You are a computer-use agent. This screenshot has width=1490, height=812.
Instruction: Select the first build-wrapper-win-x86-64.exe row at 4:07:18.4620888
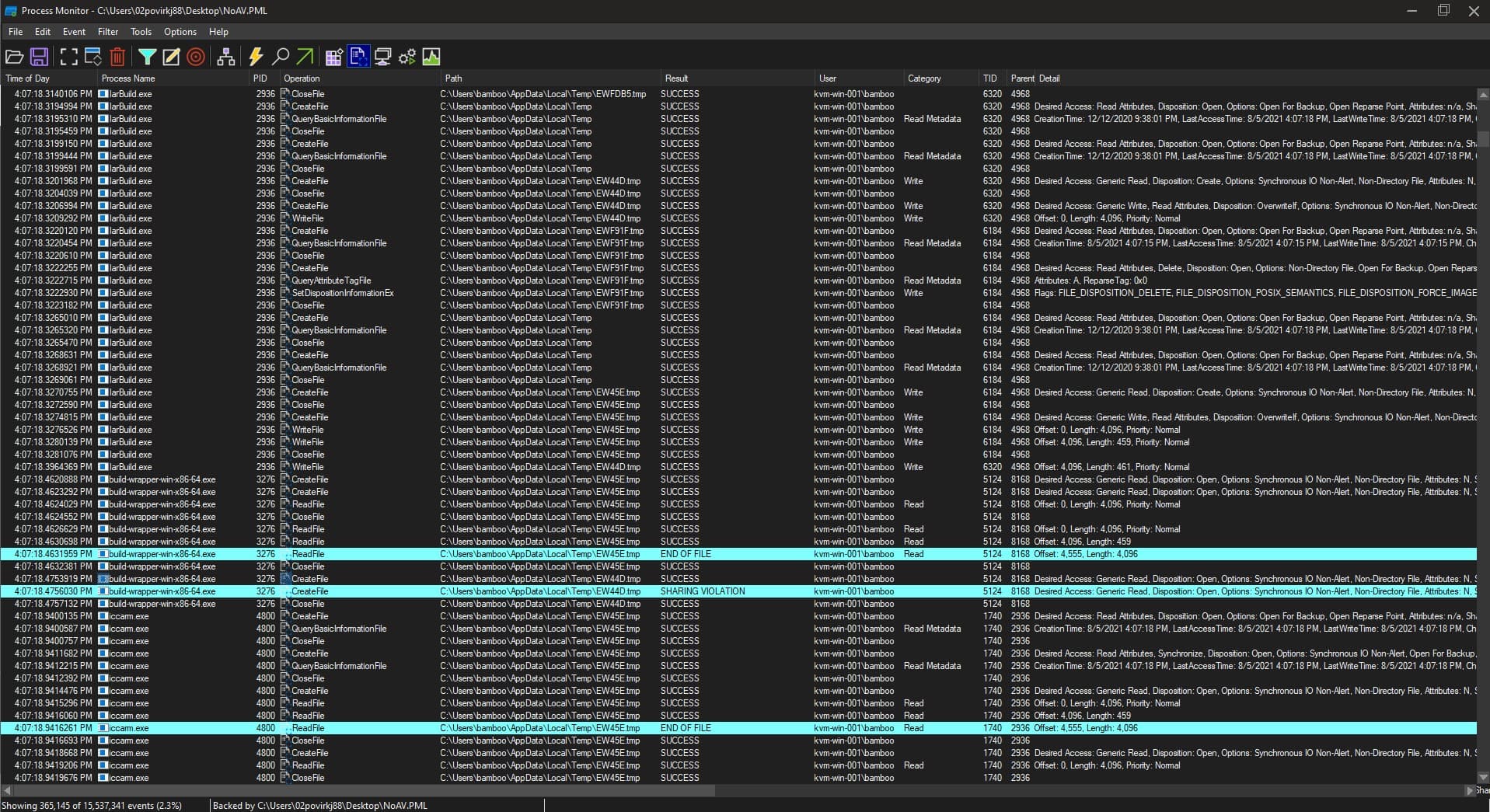pyautogui.click(x=738, y=479)
